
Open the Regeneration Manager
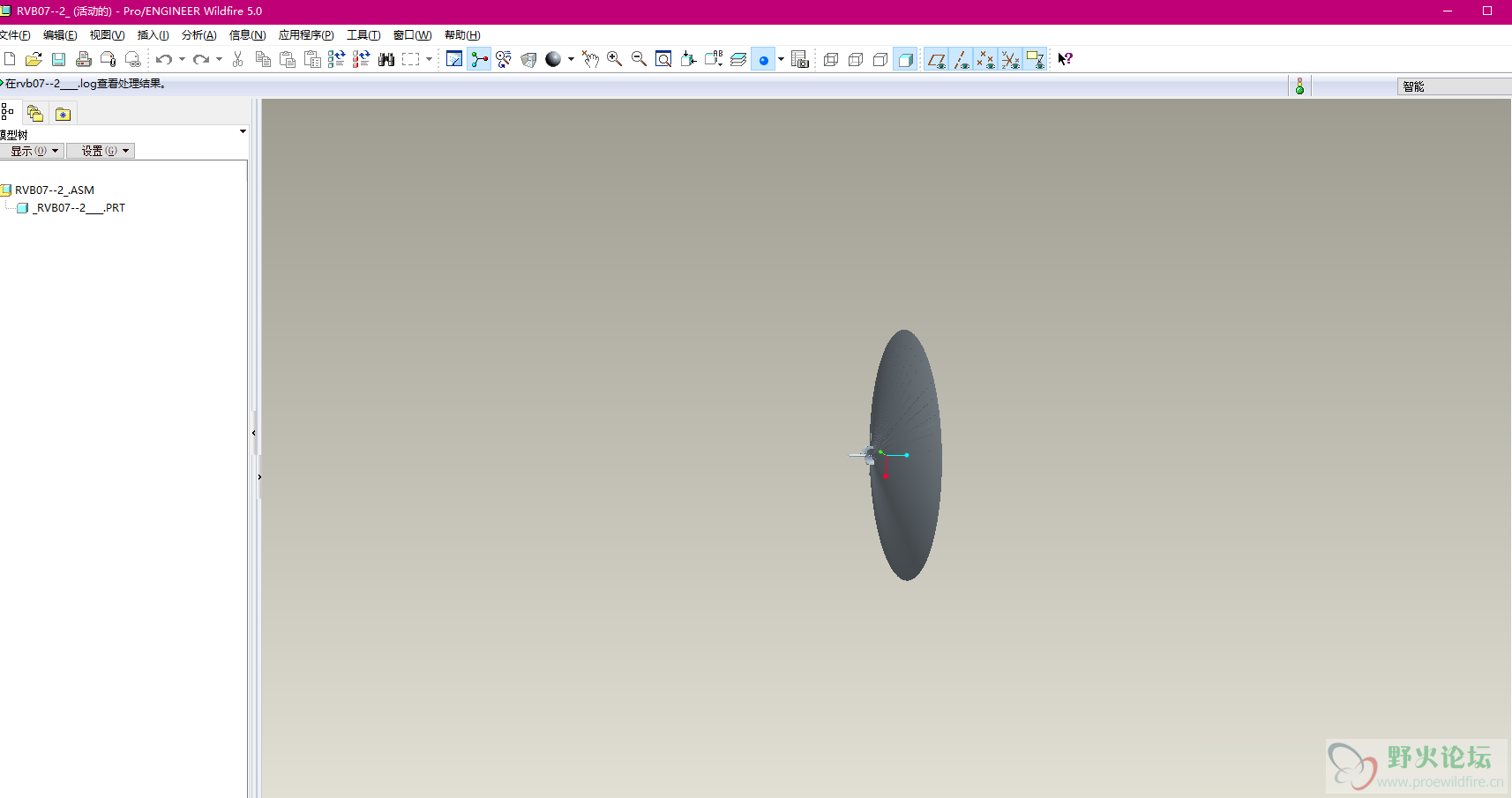tap(362, 59)
